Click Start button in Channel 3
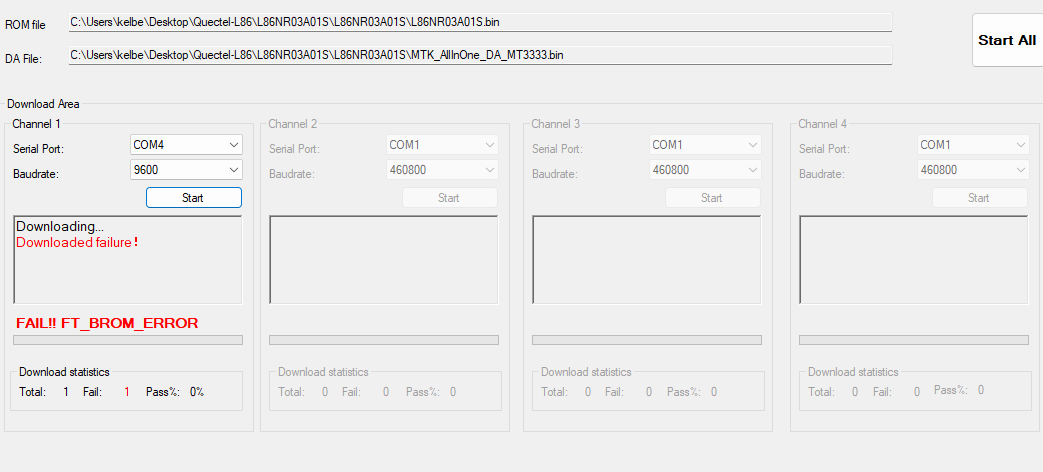This screenshot has height=472, width=1043. point(712,198)
